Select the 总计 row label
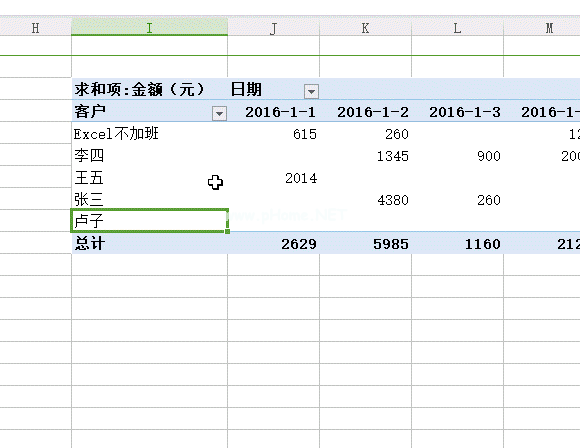The image size is (580, 448). (149, 243)
